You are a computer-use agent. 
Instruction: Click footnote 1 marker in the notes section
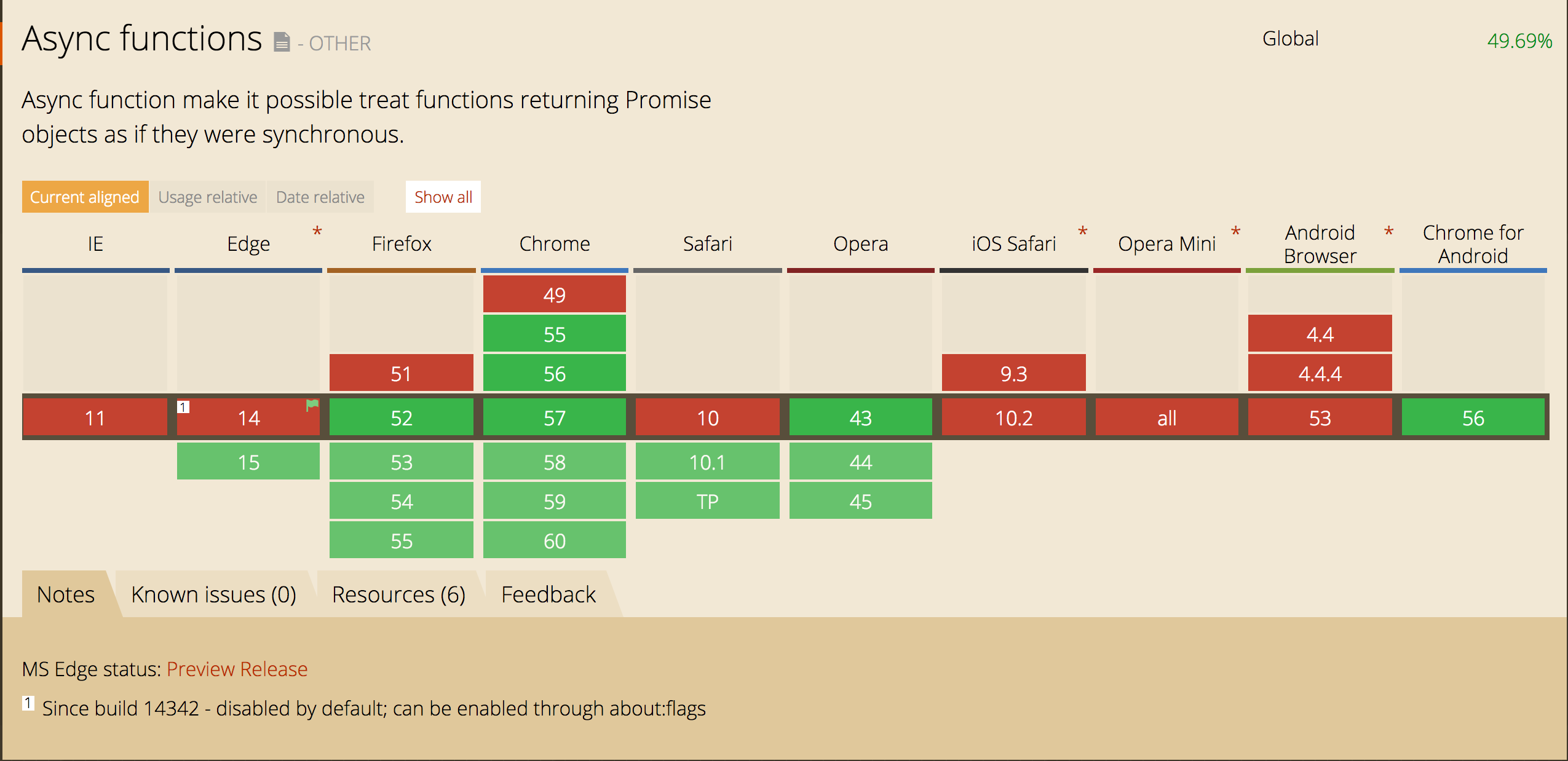pyautogui.click(x=28, y=703)
